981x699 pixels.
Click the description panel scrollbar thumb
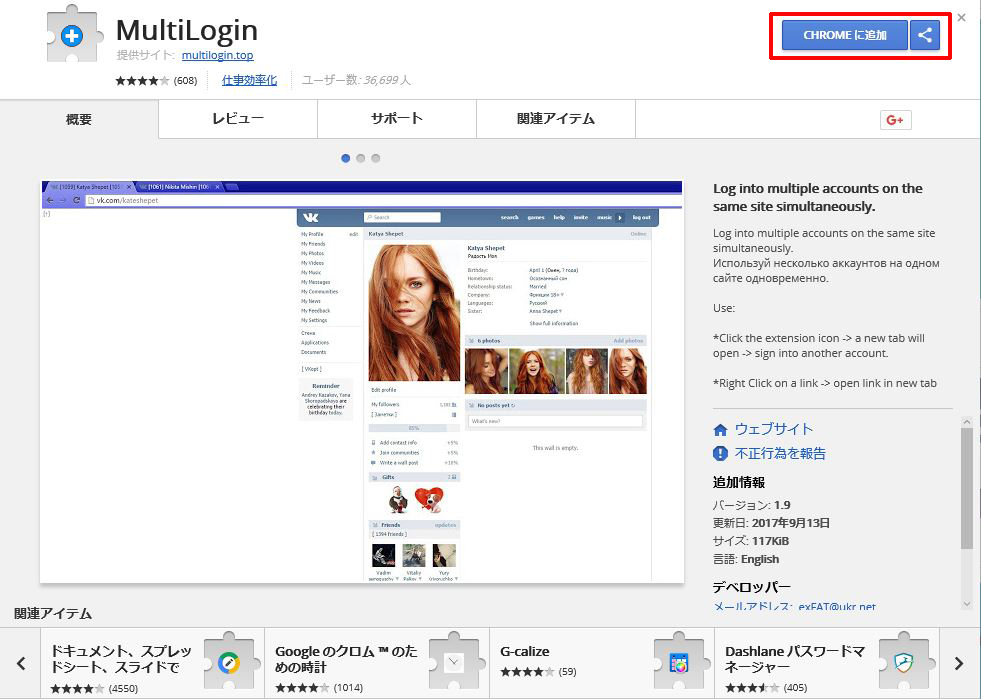tap(967, 489)
